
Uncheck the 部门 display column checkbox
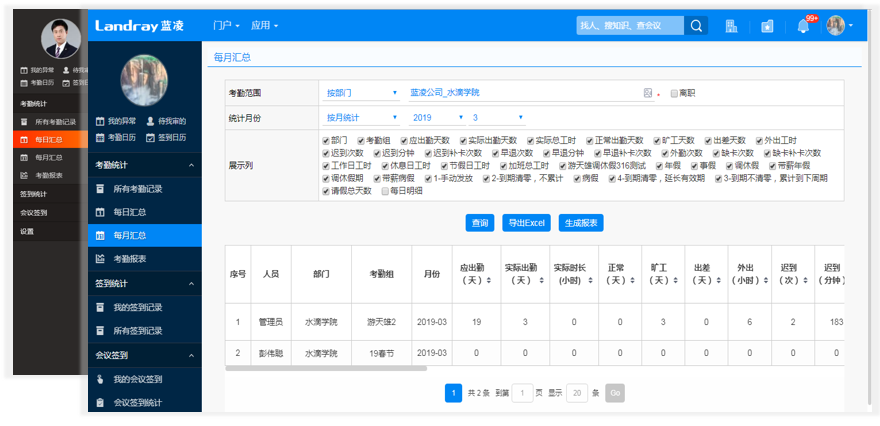326,140
